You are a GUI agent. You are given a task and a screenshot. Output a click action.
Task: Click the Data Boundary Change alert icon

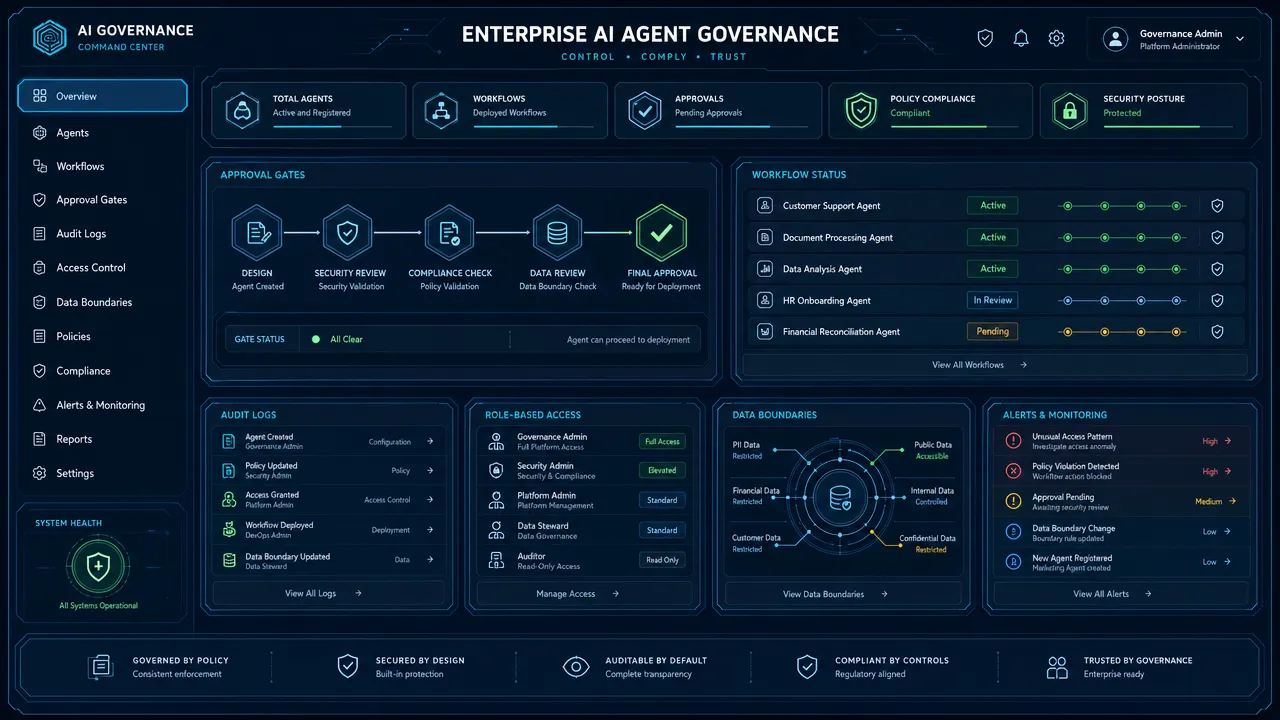click(x=1013, y=533)
